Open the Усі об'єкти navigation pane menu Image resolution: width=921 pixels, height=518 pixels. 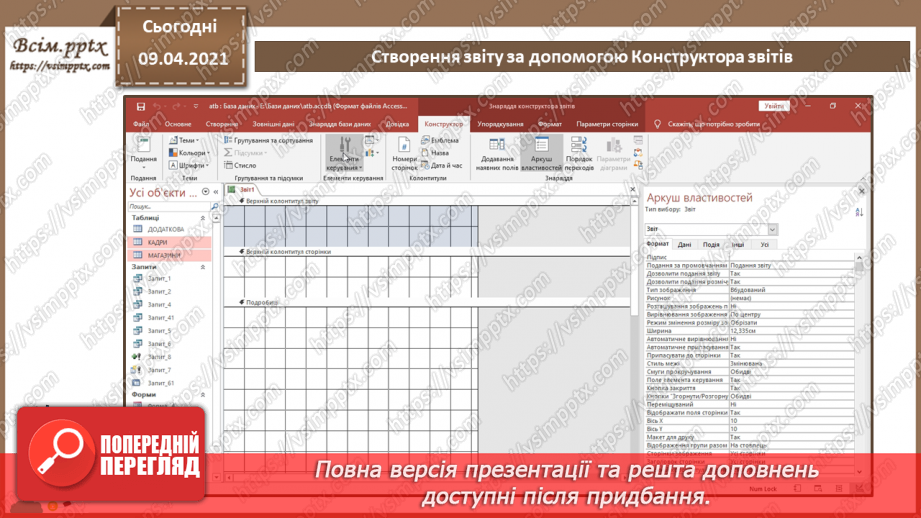[x=206, y=192]
